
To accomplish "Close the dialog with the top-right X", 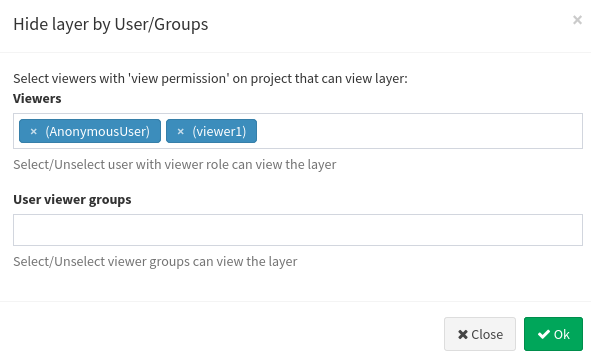I will point(577,20).
